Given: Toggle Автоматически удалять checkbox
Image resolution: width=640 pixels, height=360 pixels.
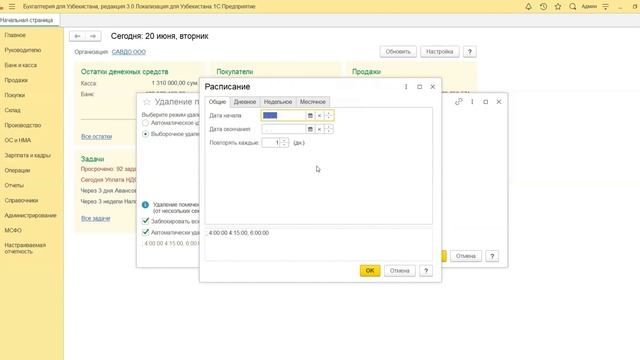Looking at the screenshot, I should [145, 232].
